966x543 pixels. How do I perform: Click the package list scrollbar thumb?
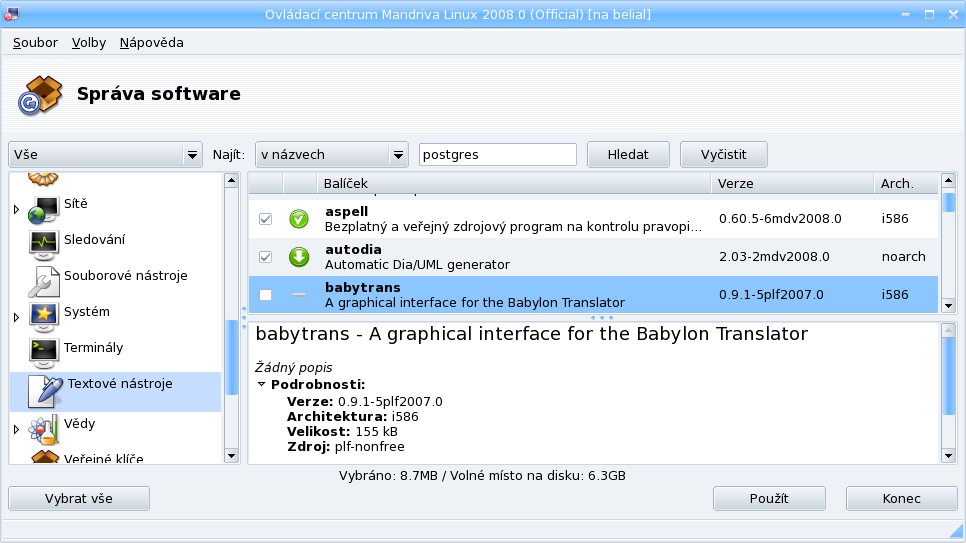(x=949, y=202)
